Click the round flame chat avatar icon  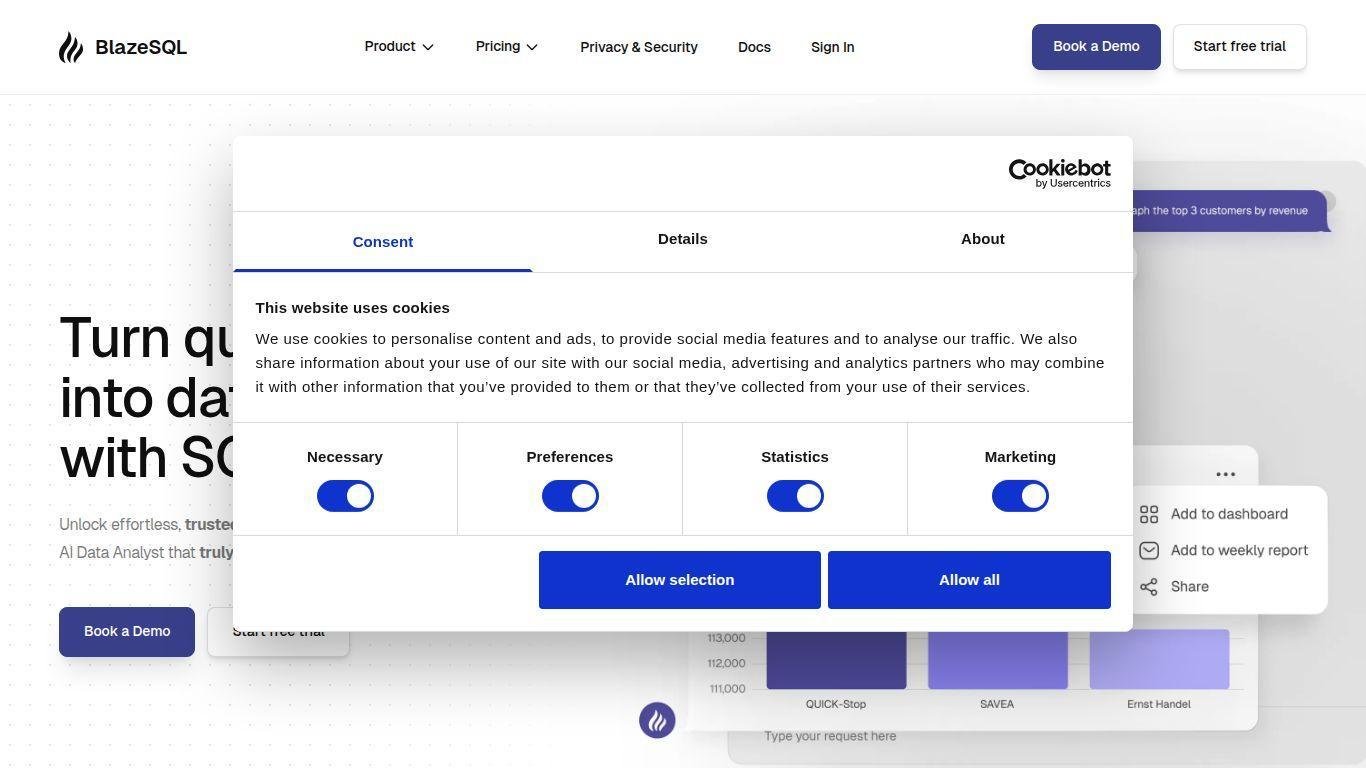(657, 720)
